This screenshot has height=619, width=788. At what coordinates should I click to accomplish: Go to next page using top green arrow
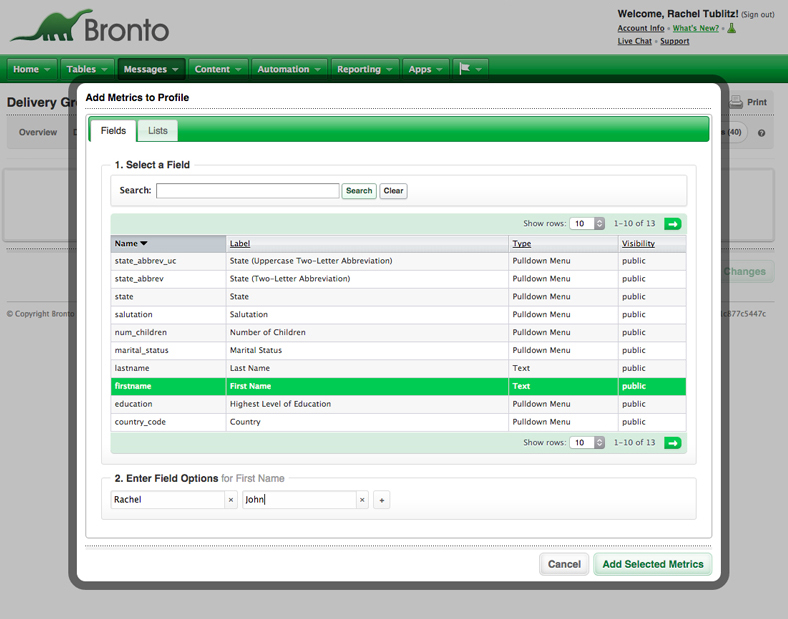[672, 224]
